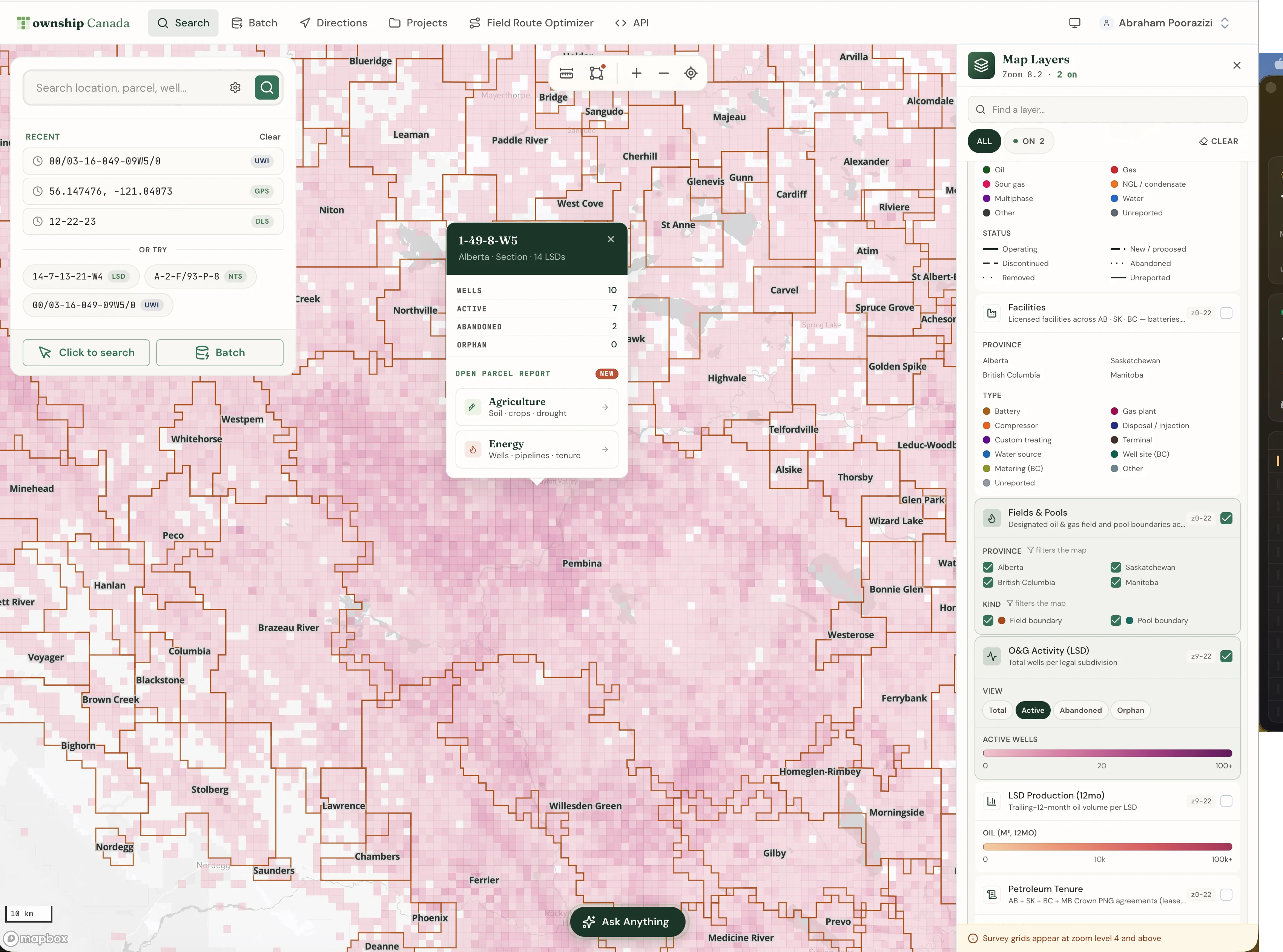Open the Projects navigation tab
Image resolution: width=1283 pixels, height=952 pixels.
(418, 23)
